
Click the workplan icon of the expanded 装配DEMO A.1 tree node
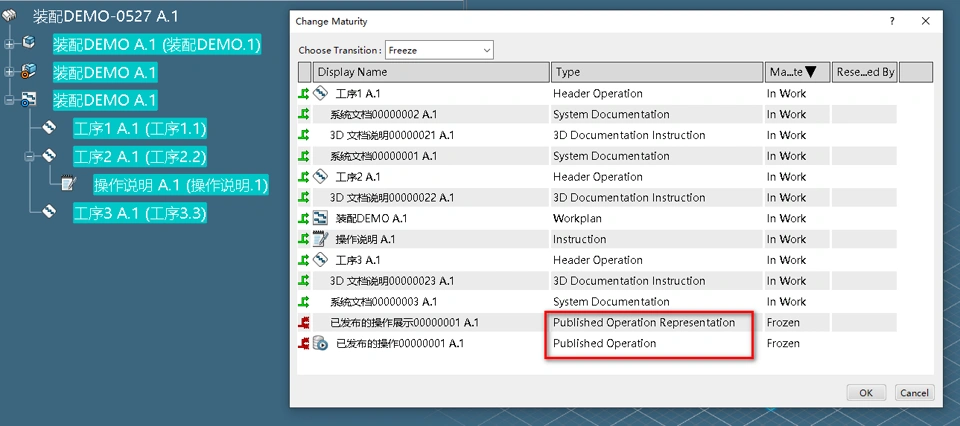(29, 99)
